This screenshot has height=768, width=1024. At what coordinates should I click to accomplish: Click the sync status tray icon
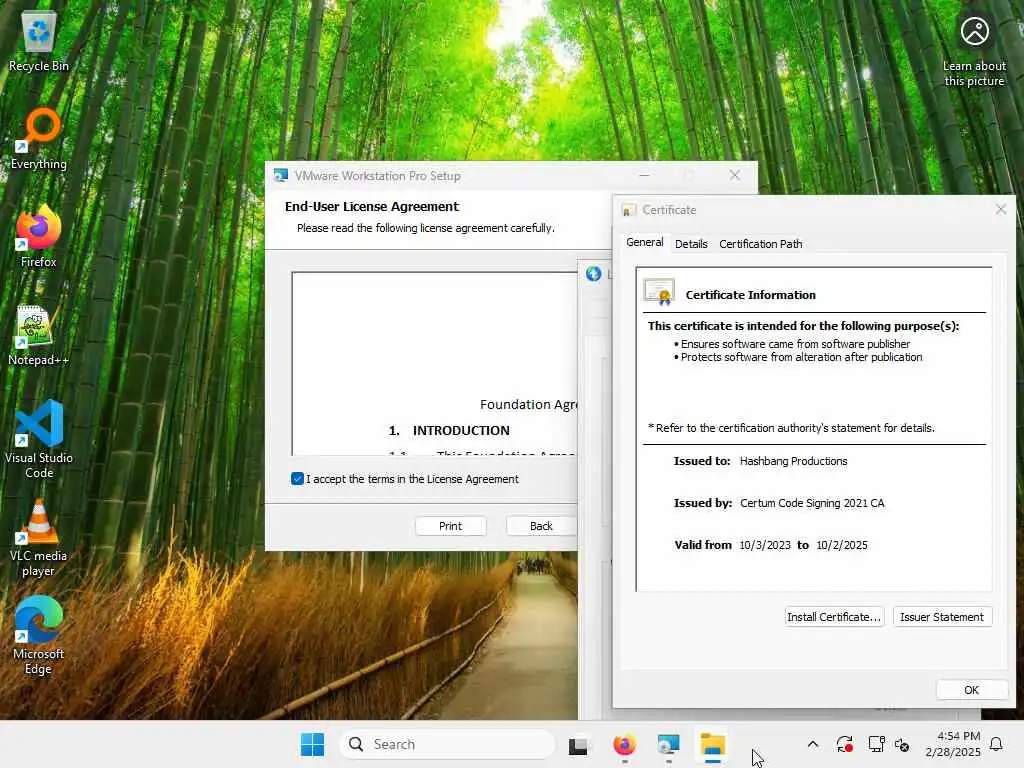click(x=844, y=744)
